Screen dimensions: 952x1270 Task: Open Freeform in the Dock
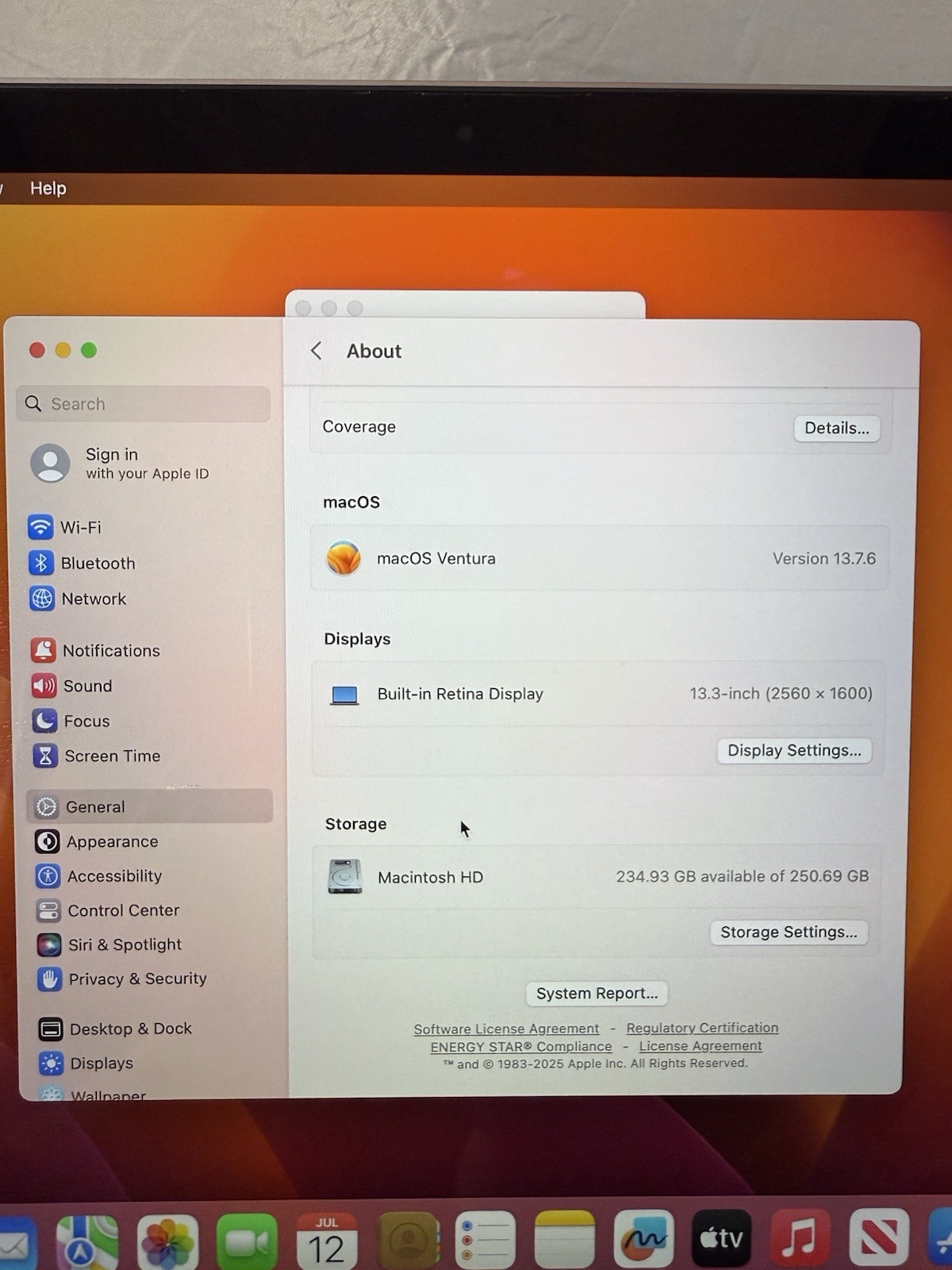(x=643, y=1239)
